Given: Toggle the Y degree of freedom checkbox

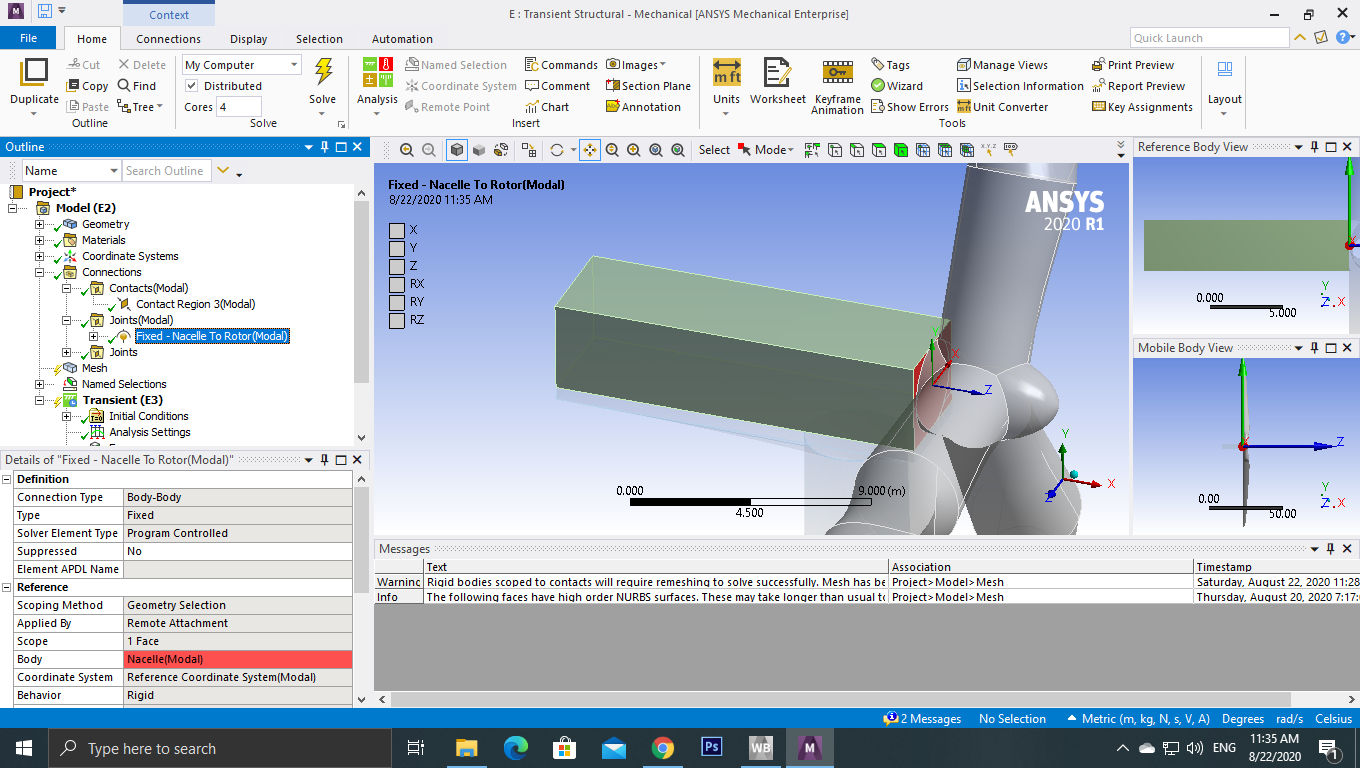Looking at the screenshot, I should point(397,248).
